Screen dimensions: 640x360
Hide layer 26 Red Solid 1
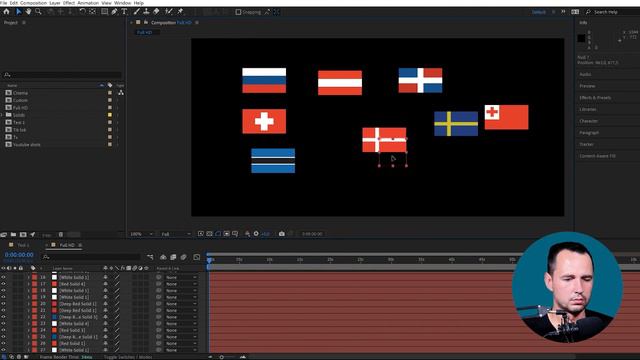click(x=3, y=343)
